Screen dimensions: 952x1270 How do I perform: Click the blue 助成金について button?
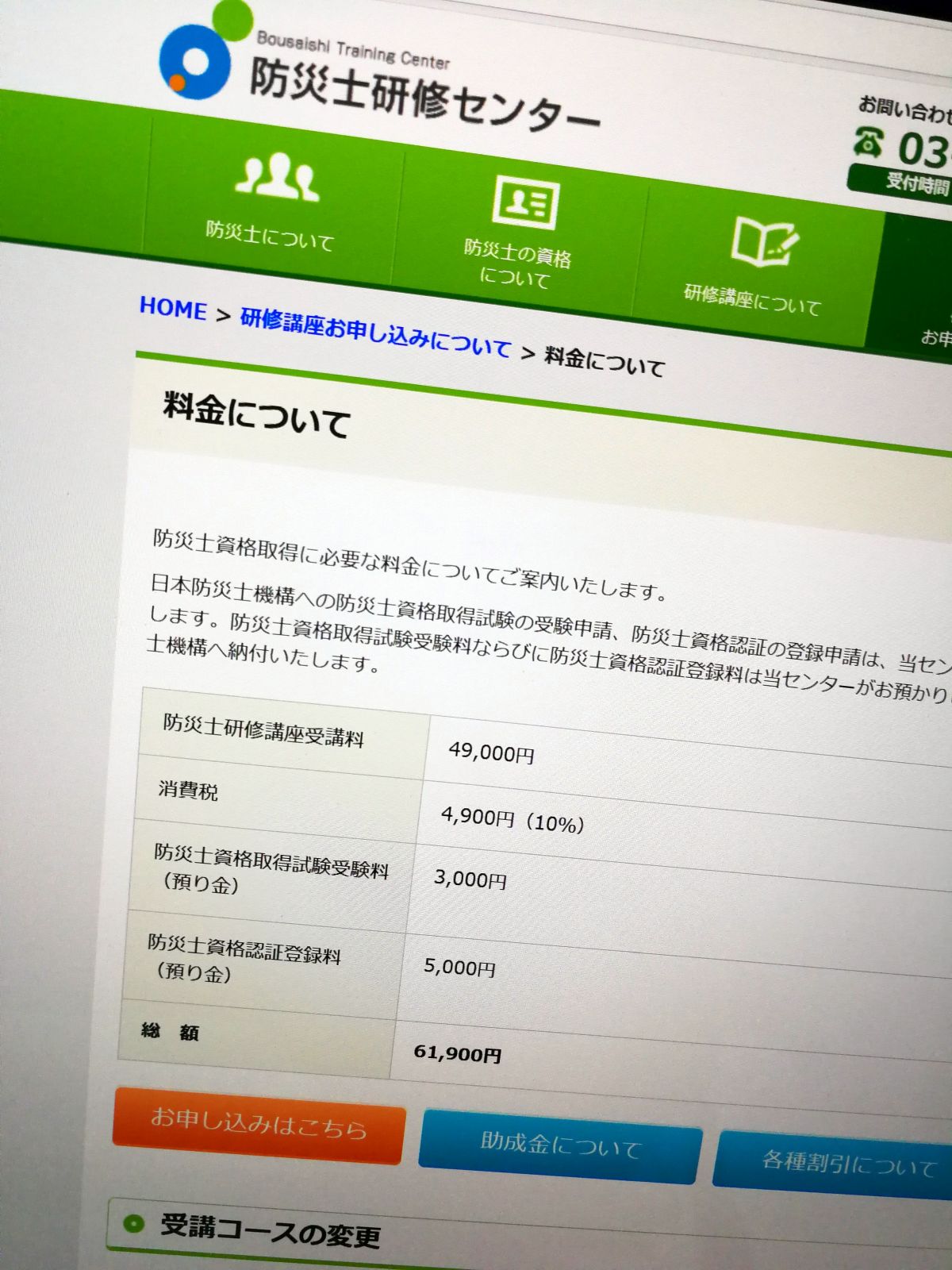point(560,1147)
